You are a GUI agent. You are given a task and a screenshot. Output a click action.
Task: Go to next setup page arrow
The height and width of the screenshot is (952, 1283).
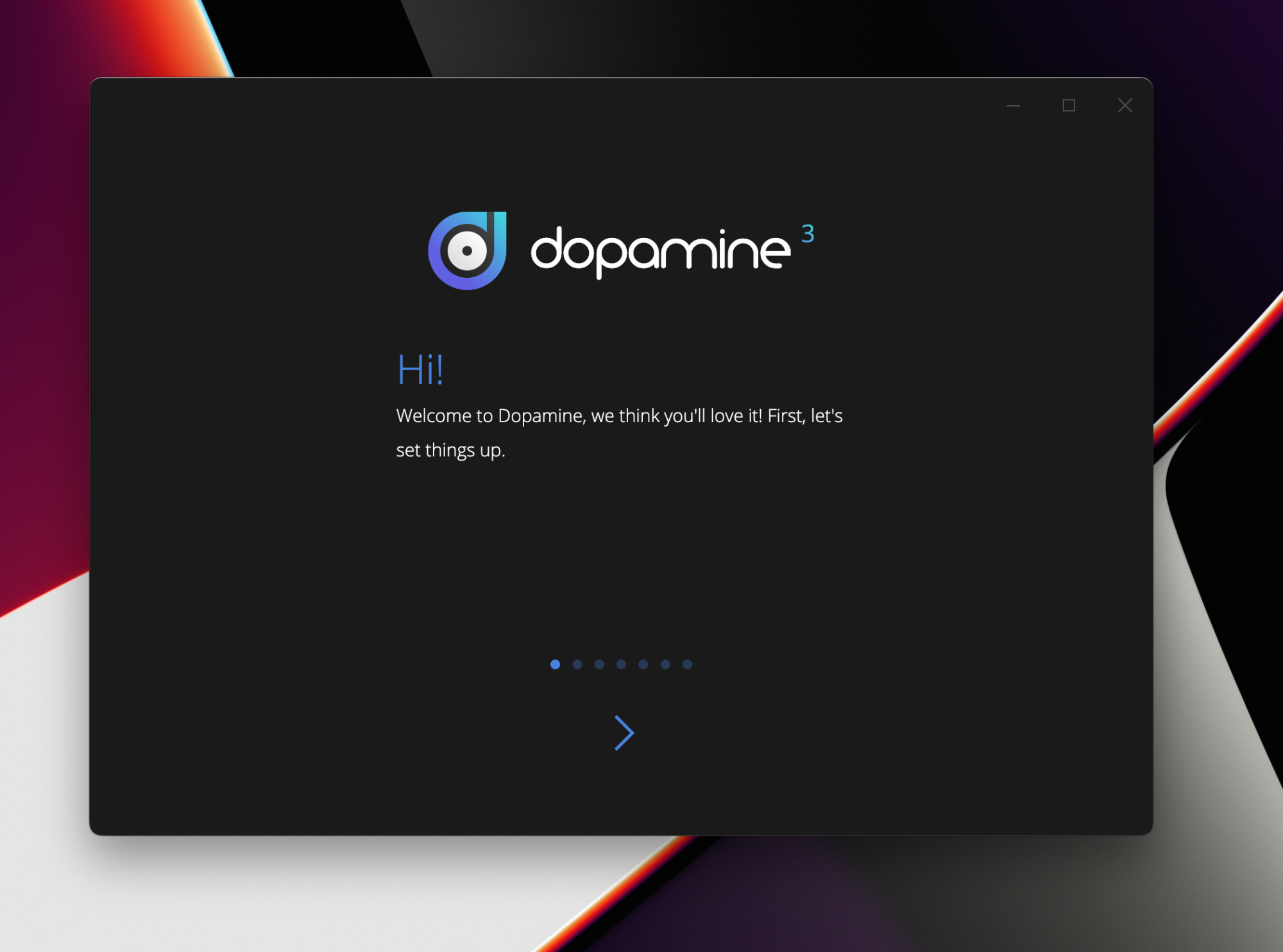[x=624, y=733]
